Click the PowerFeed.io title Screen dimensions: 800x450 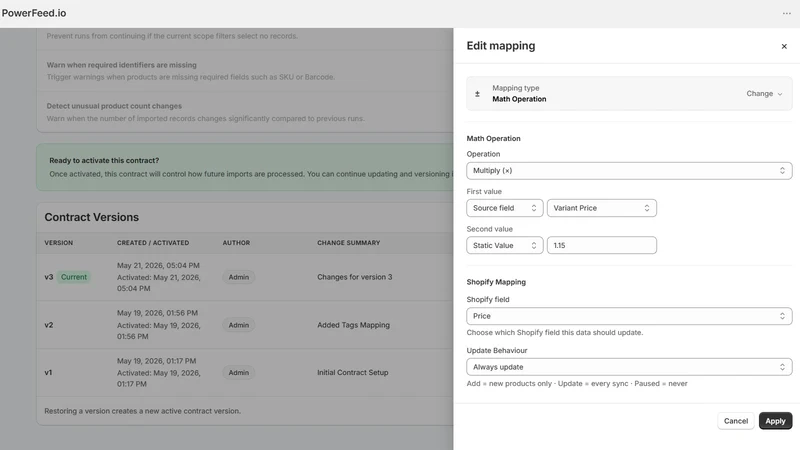click(x=34, y=13)
